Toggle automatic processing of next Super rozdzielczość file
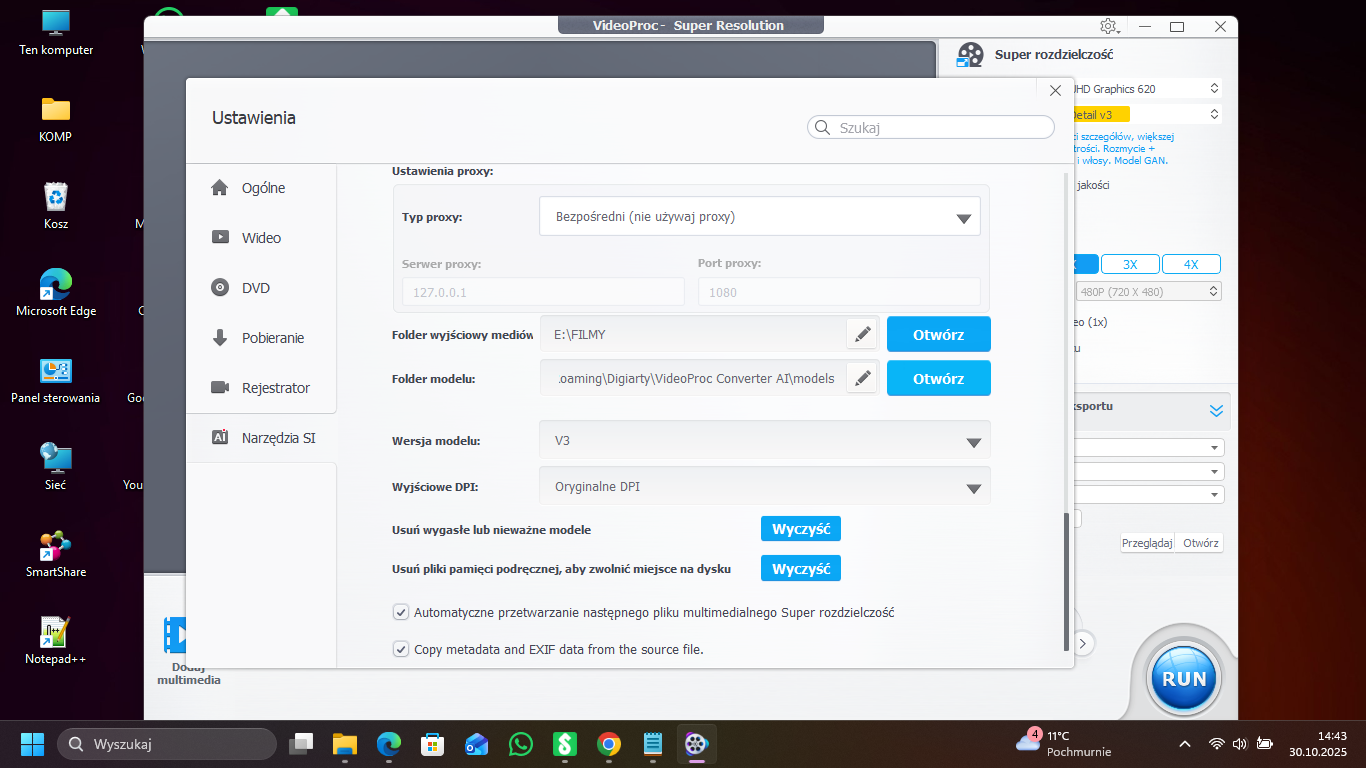 (401, 612)
